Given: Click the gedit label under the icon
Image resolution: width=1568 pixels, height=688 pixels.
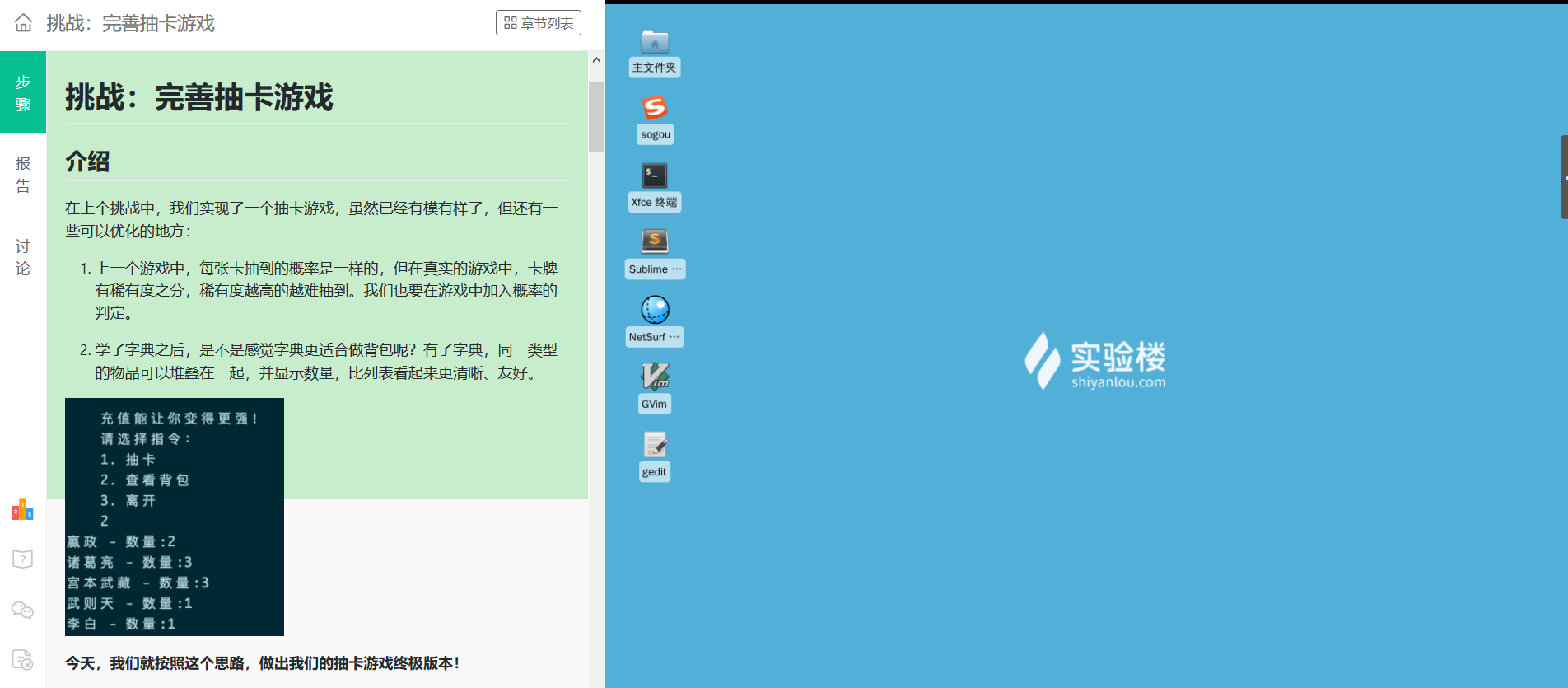Looking at the screenshot, I should pos(655,472).
